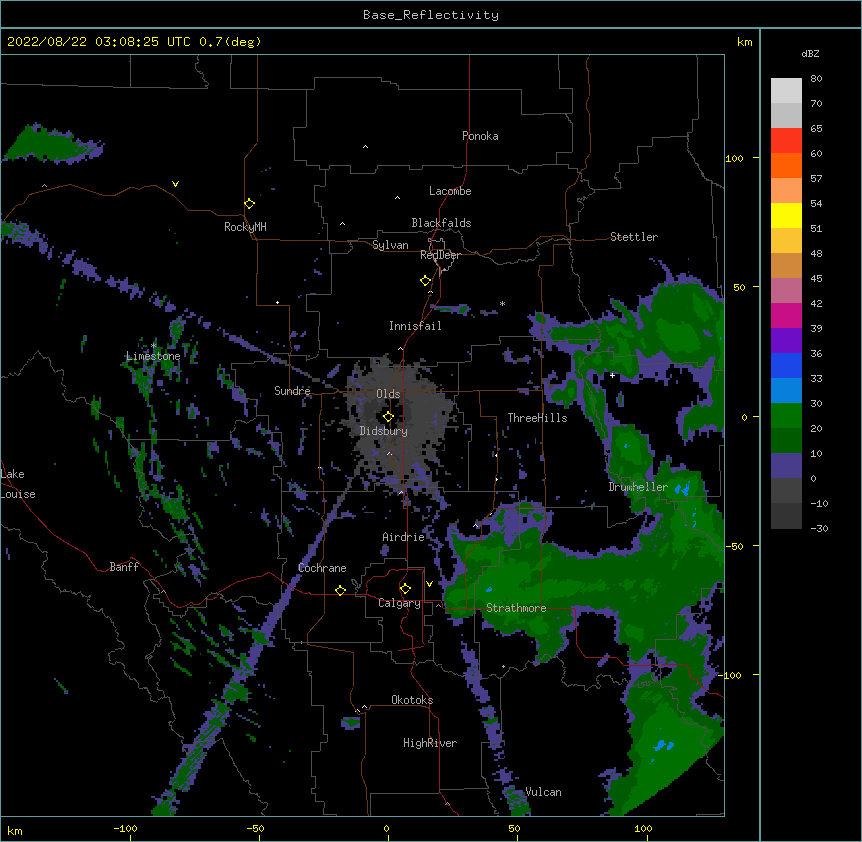Click the yellow diamond marker above Calgary label

pyautogui.click(x=405, y=588)
